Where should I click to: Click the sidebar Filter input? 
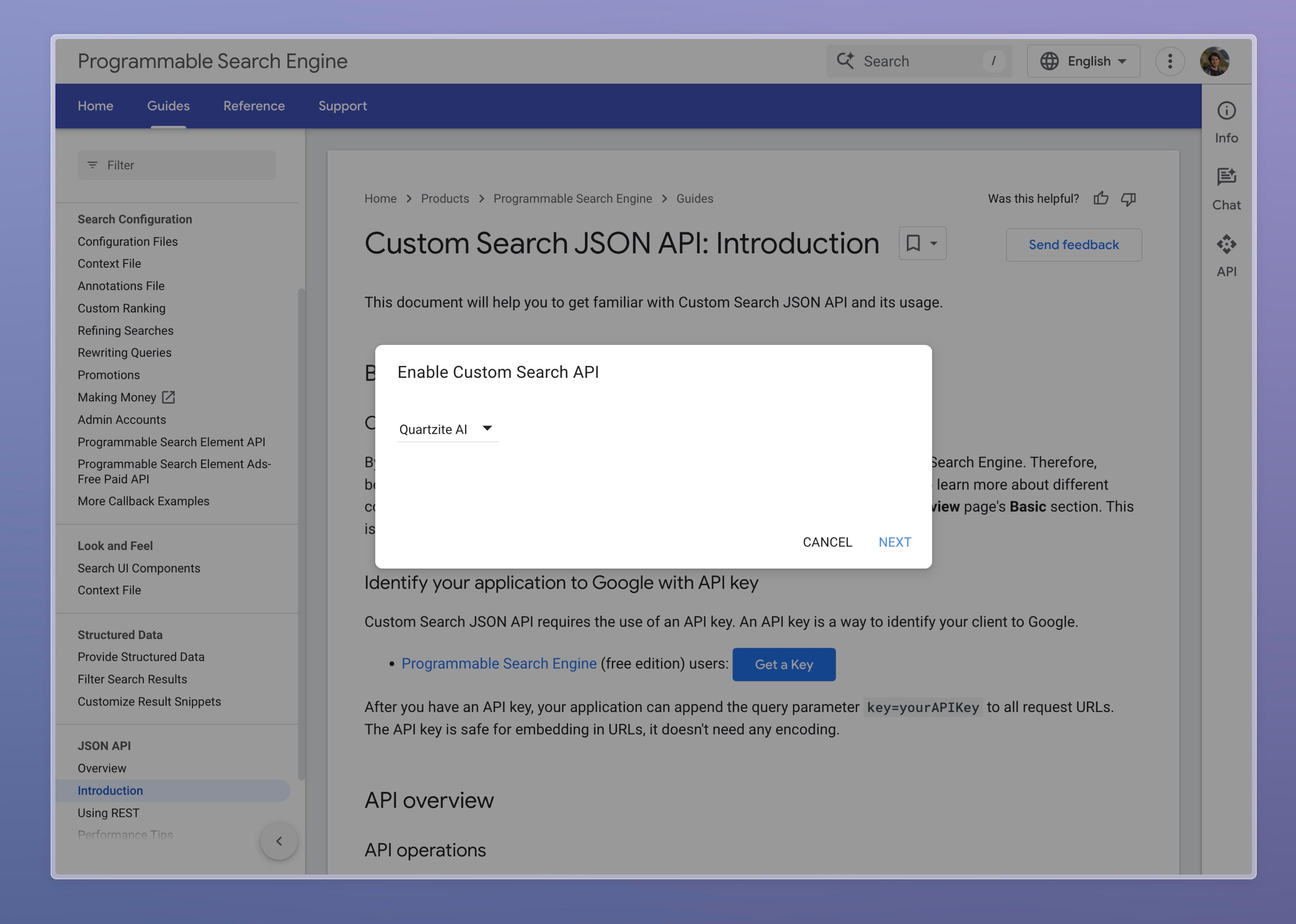177,165
